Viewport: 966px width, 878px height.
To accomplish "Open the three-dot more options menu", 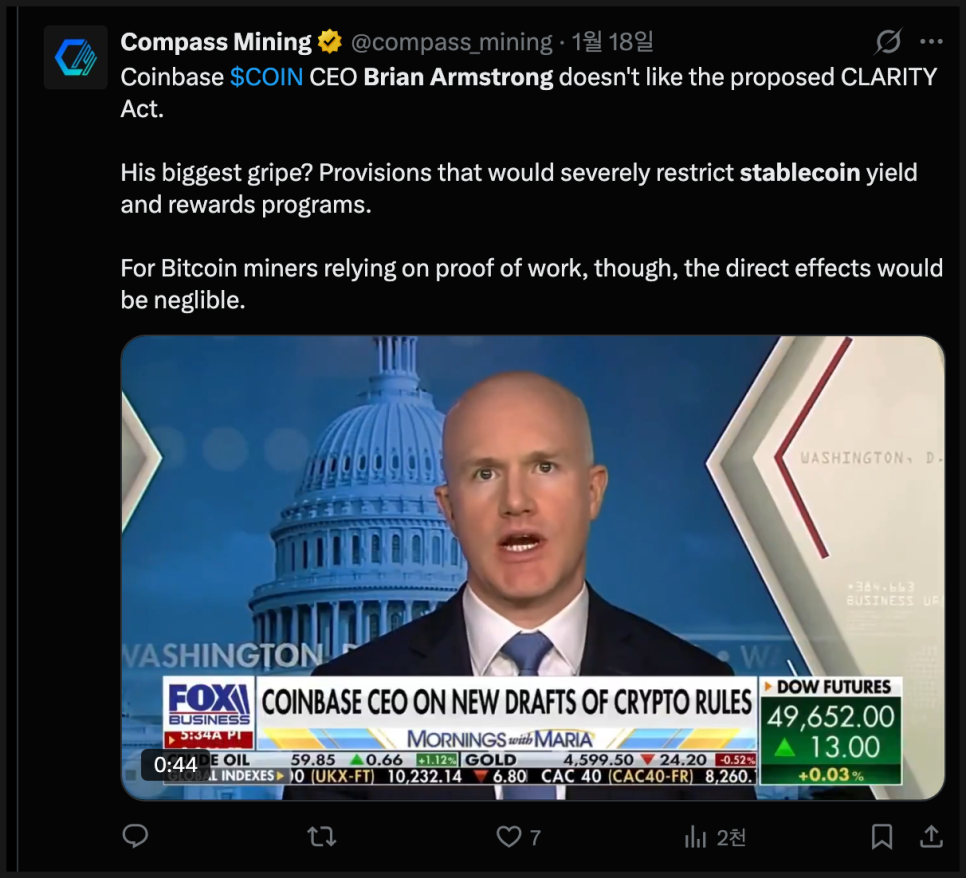I will click(931, 41).
